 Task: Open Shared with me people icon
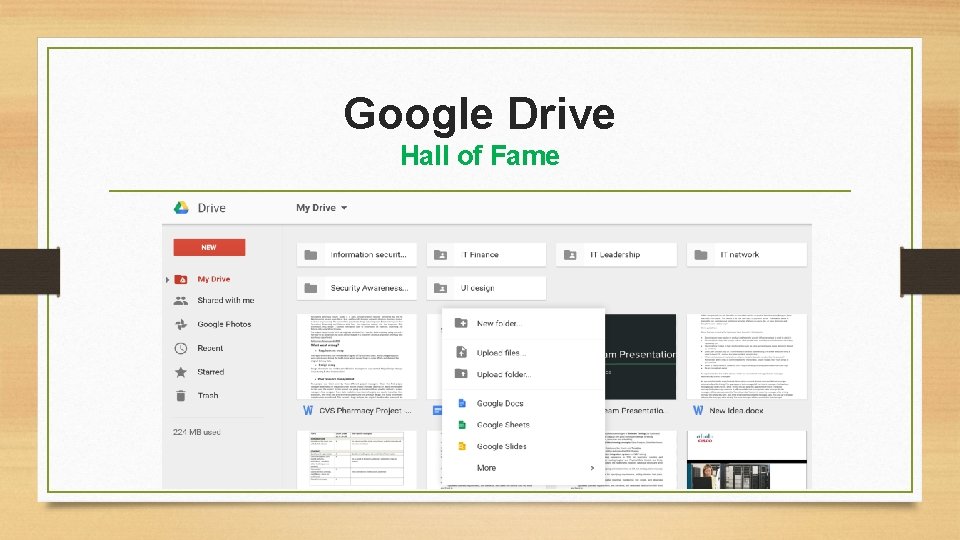click(x=181, y=301)
